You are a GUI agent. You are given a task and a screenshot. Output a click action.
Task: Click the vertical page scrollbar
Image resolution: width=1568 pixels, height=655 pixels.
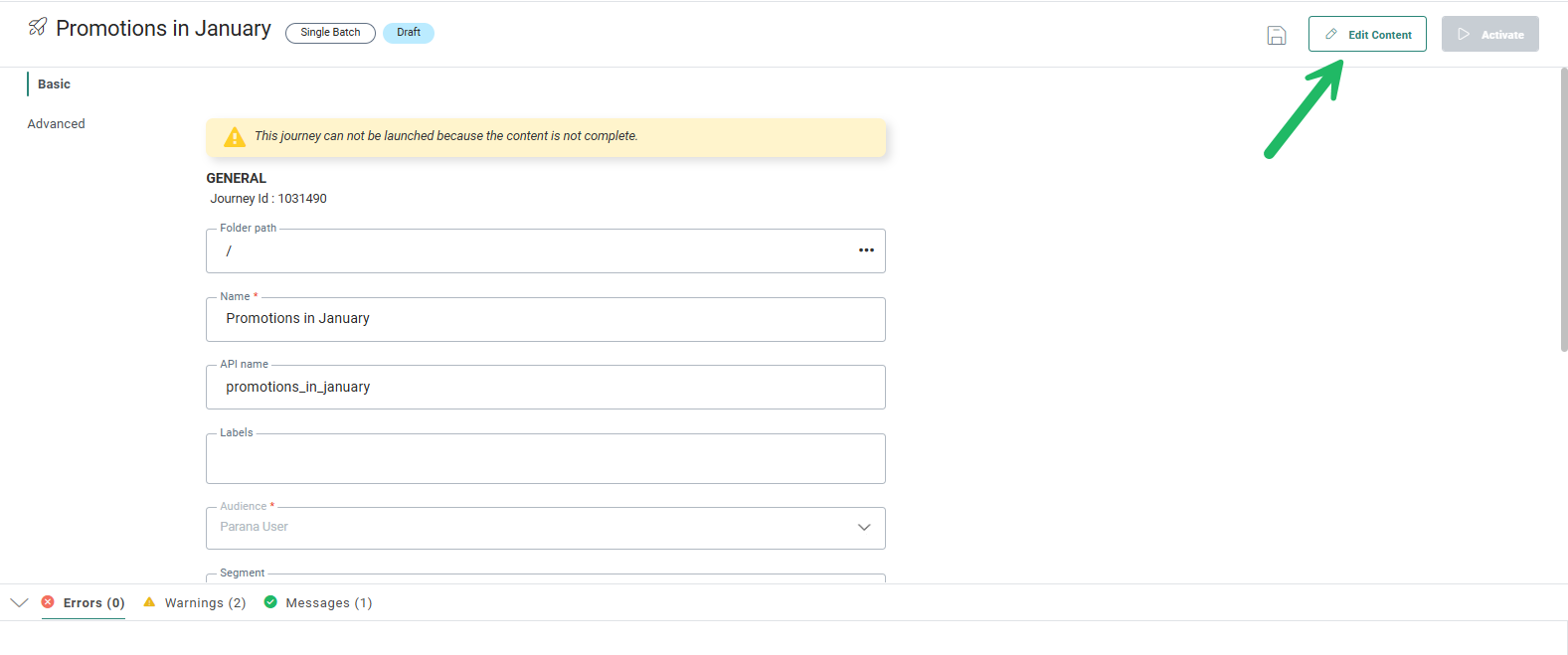[1563, 209]
